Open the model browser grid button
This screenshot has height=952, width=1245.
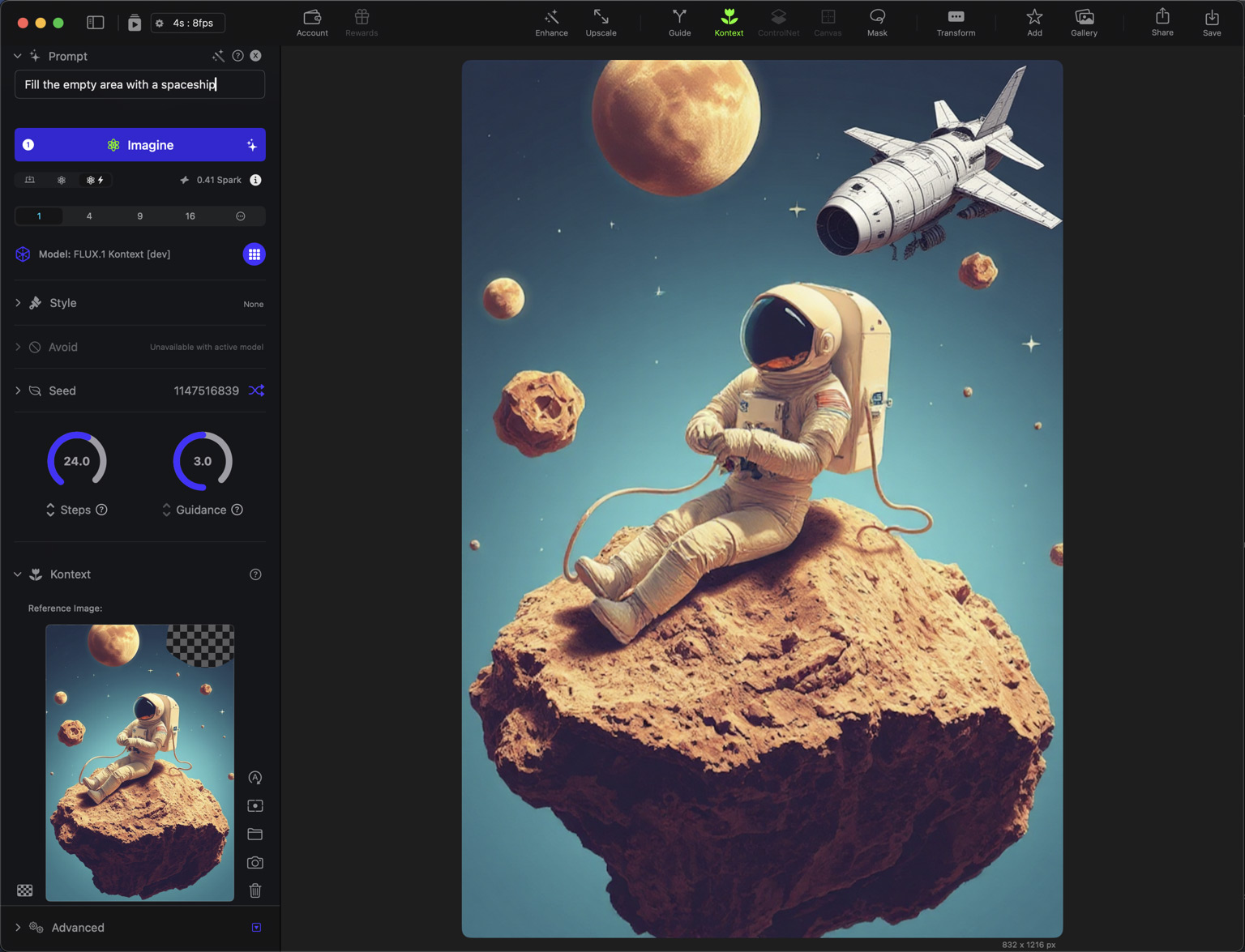254,254
